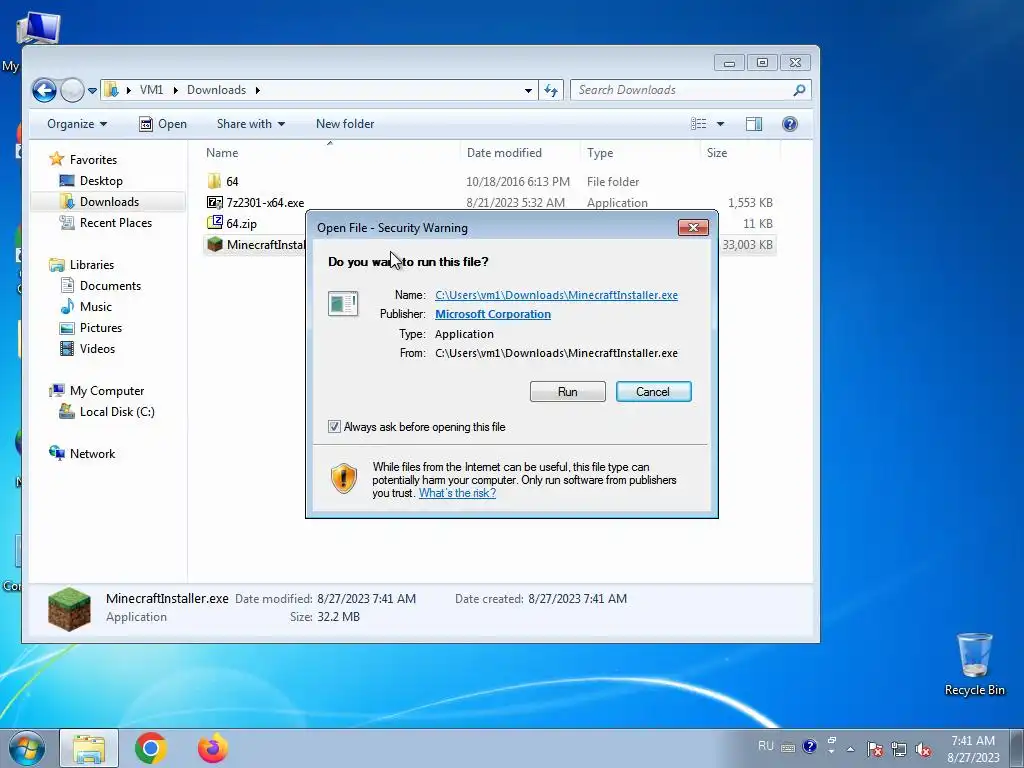
Task: Click Open in Explorer toolbar
Action: [x=163, y=124]
